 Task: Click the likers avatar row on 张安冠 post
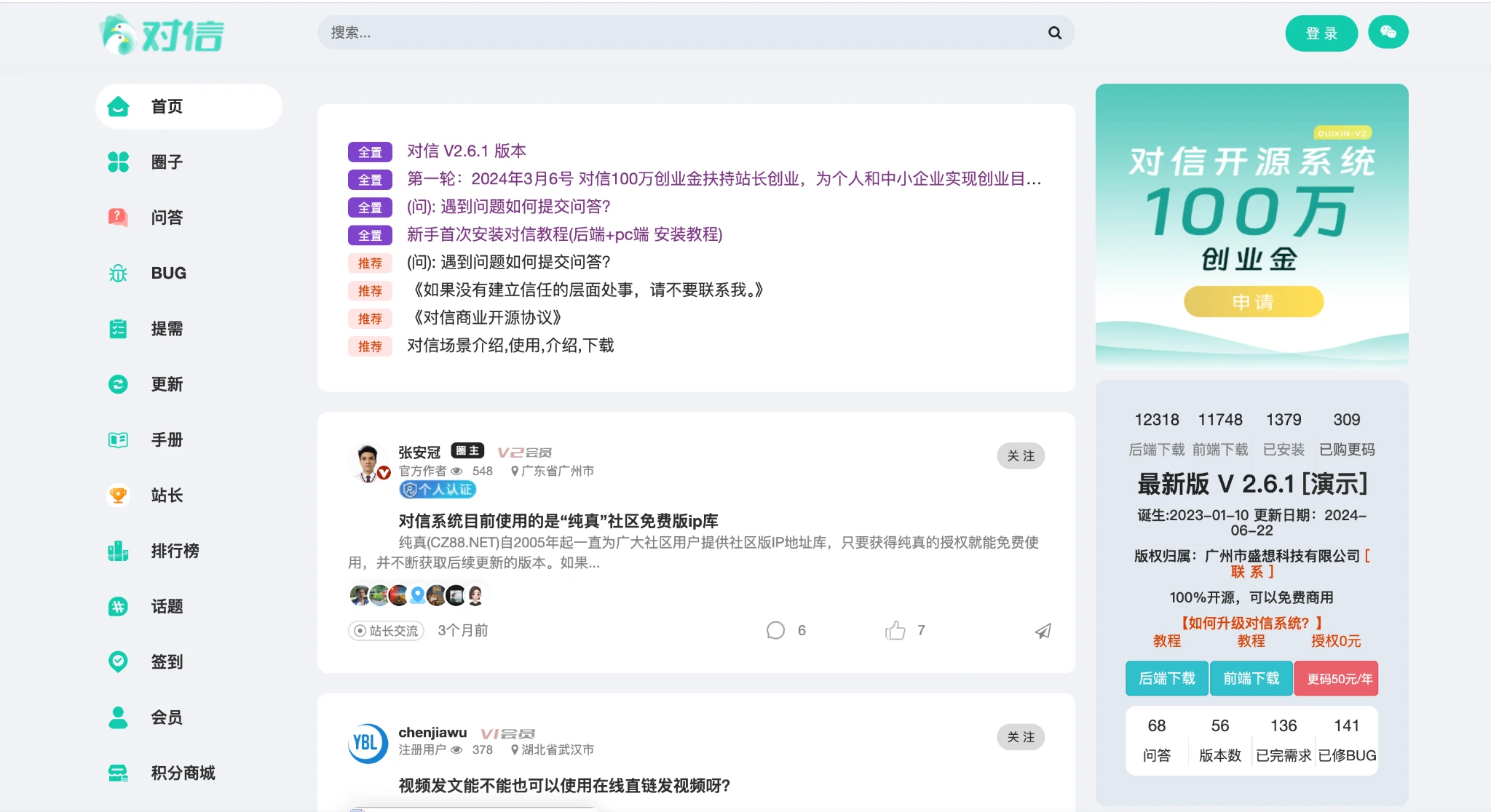click(416, 595)
